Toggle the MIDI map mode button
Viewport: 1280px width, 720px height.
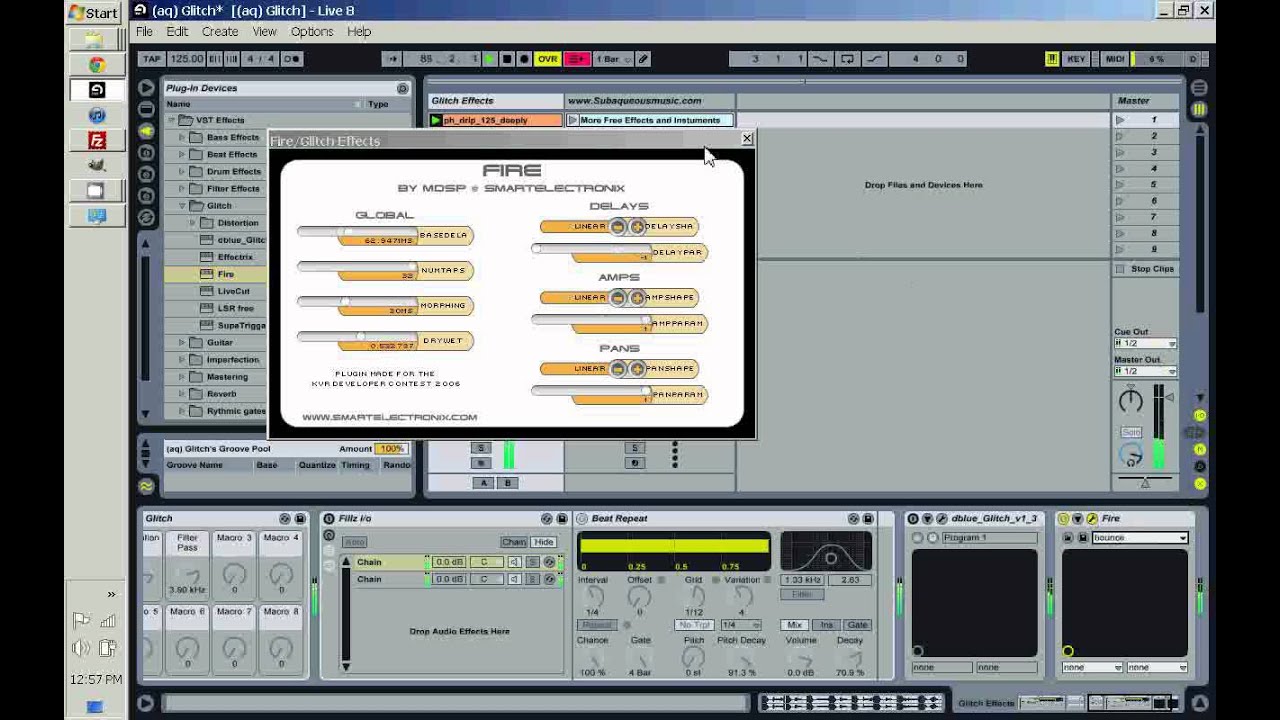pyautogui.click(x=1115, y=59)
